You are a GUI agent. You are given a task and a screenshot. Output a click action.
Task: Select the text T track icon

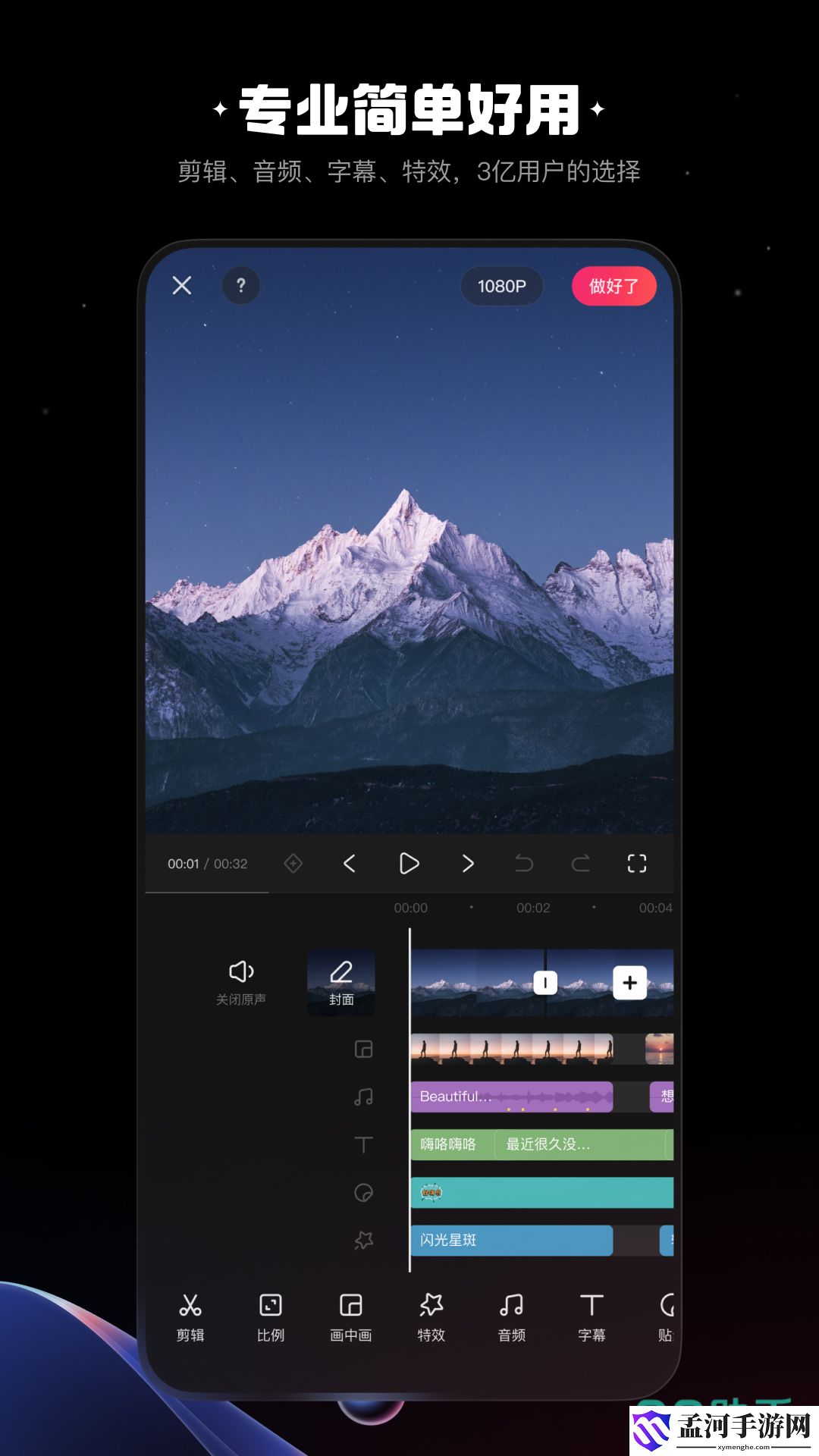tap(364, 1144)
